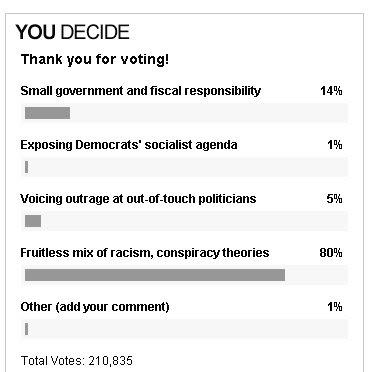Click the 'Thank you for voting!' message
388x372 pixels.
click(x=95, y=59)
